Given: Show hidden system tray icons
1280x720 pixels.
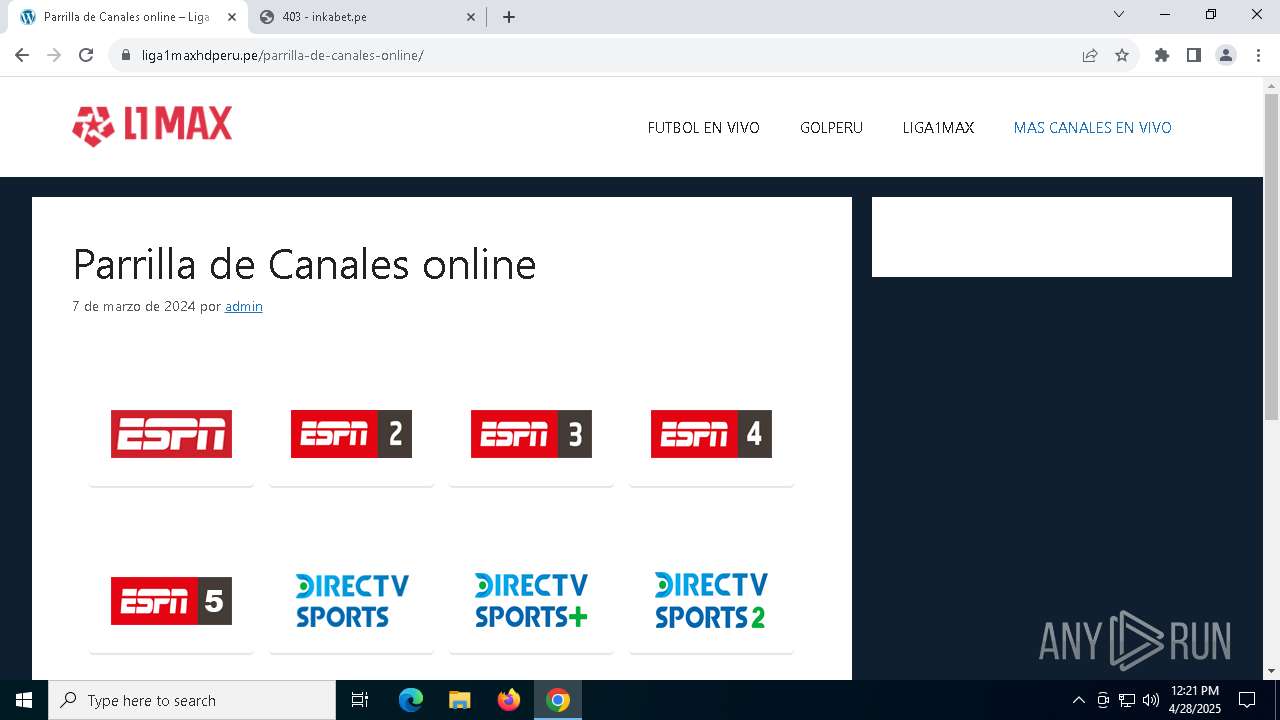Looking at the screenshot, I should (x=1078, y=700).
